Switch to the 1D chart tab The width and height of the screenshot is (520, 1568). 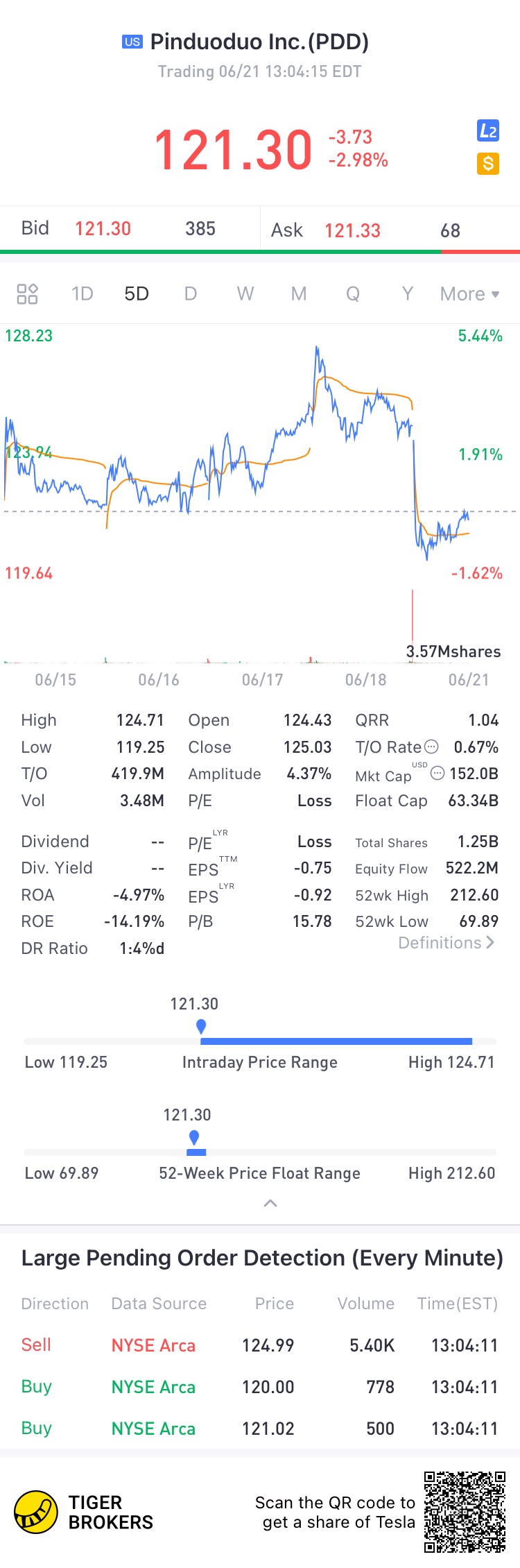(x=83, y=294)
